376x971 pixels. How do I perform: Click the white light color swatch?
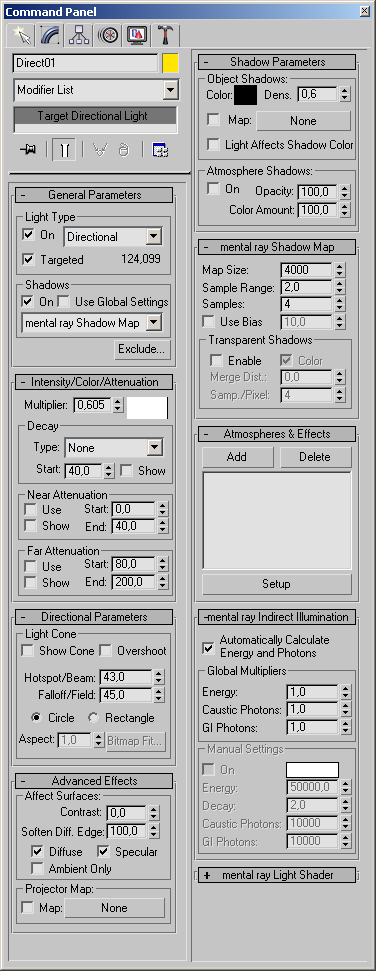tap(147, 408)
